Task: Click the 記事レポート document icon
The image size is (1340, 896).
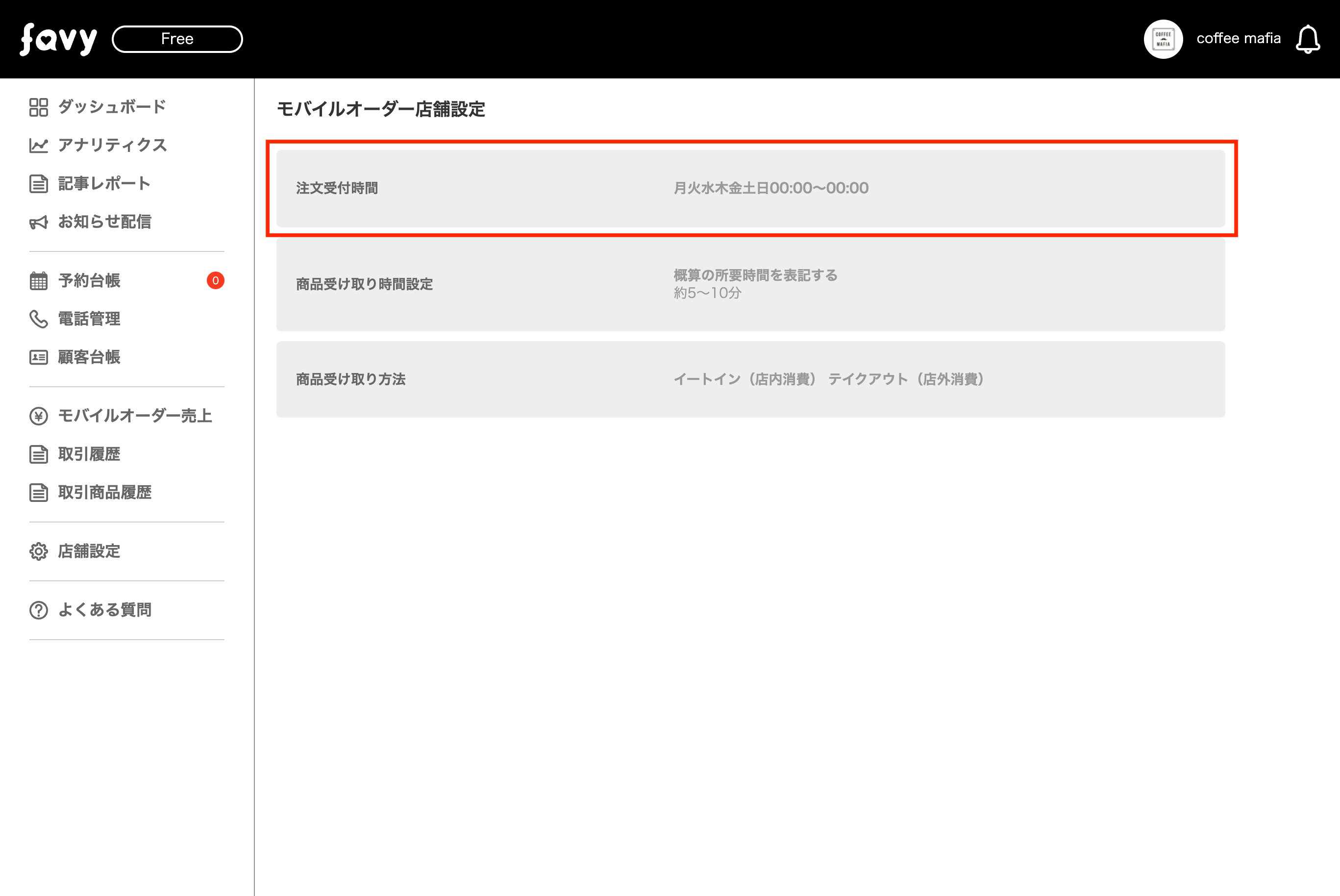Action: click(38, 183)
